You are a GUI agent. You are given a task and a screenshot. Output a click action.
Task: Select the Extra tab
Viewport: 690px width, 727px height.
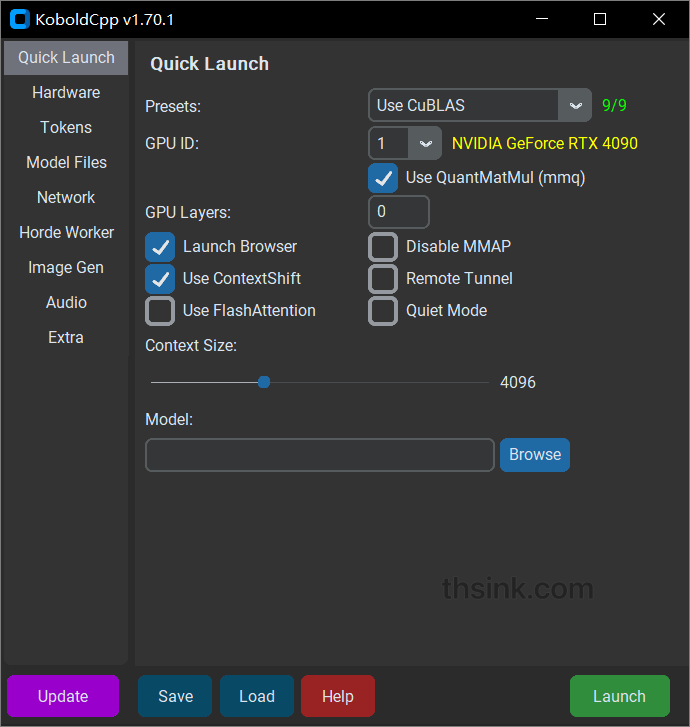[x=66, y=338]
